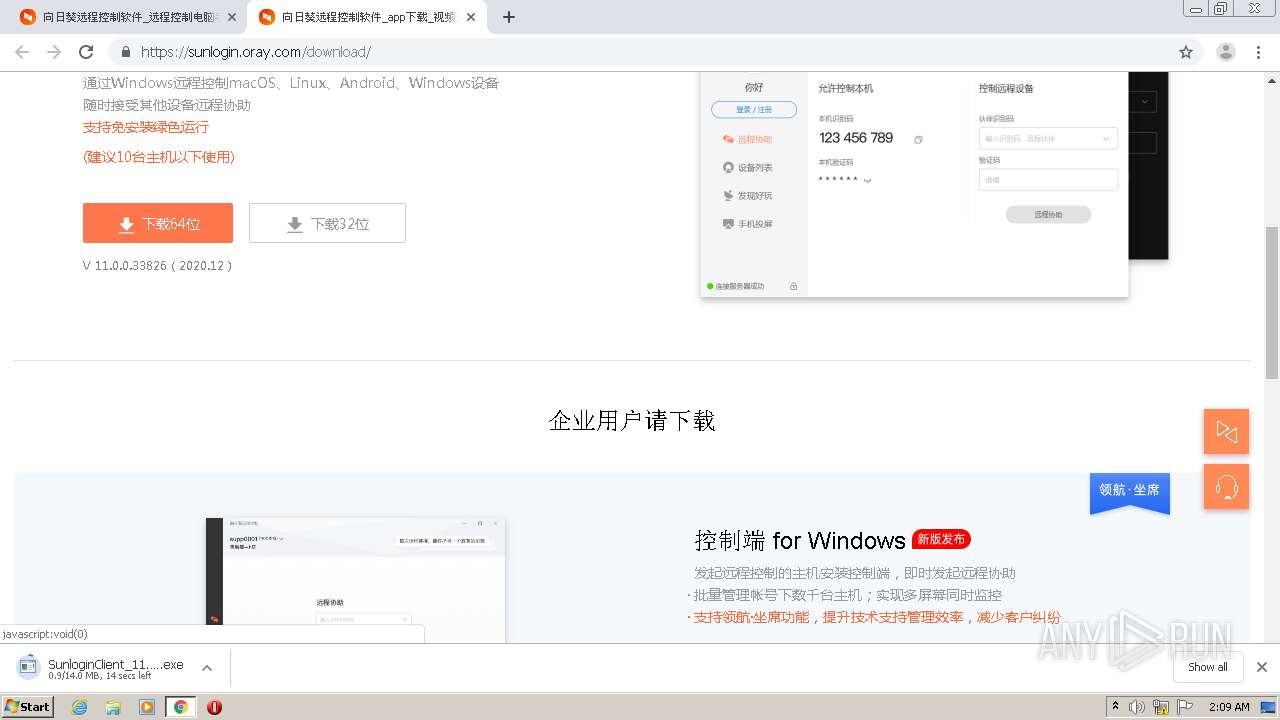Select 远程协助 in the preview sidebar
1280x720 pixels.
748,139
